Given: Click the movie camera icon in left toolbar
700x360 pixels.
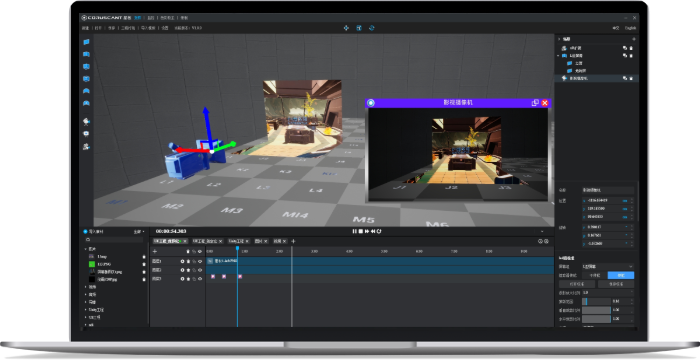Looking at the screenshot, I should pyautogui.click(x=86, y=121).
